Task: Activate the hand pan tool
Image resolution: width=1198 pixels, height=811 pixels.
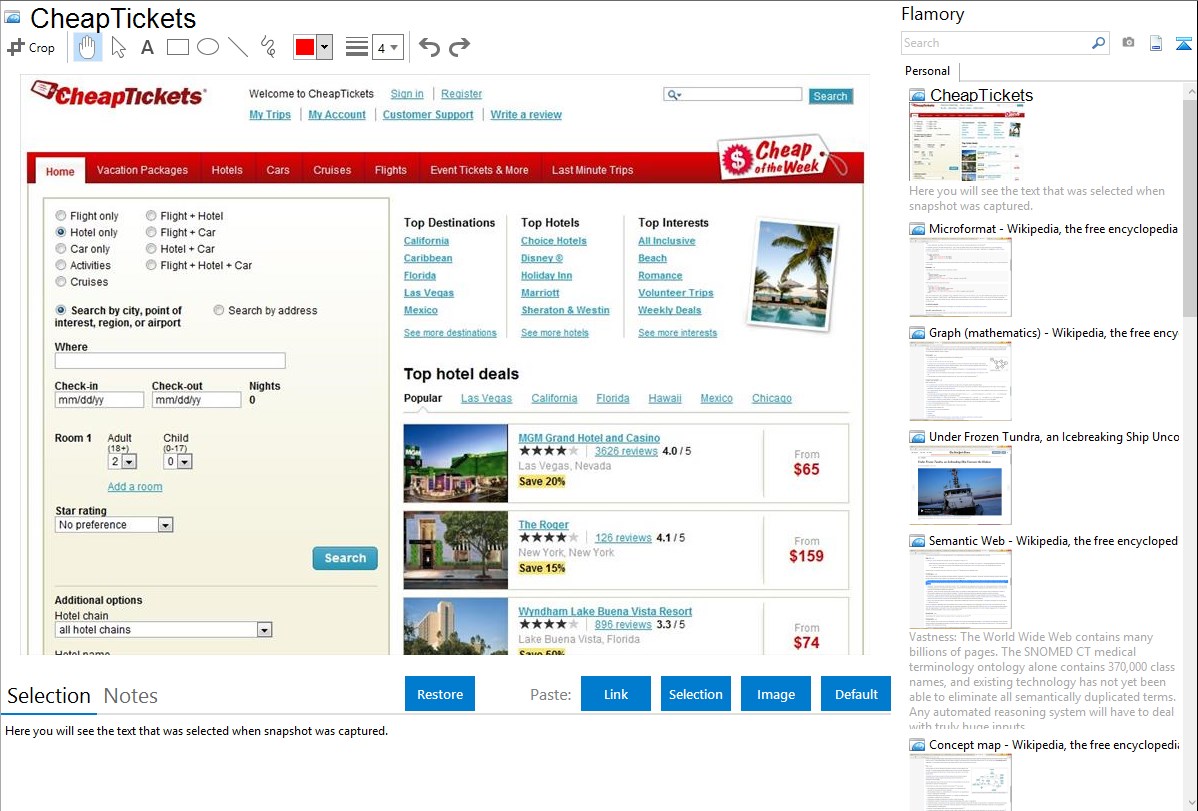Action: [87, 47]
